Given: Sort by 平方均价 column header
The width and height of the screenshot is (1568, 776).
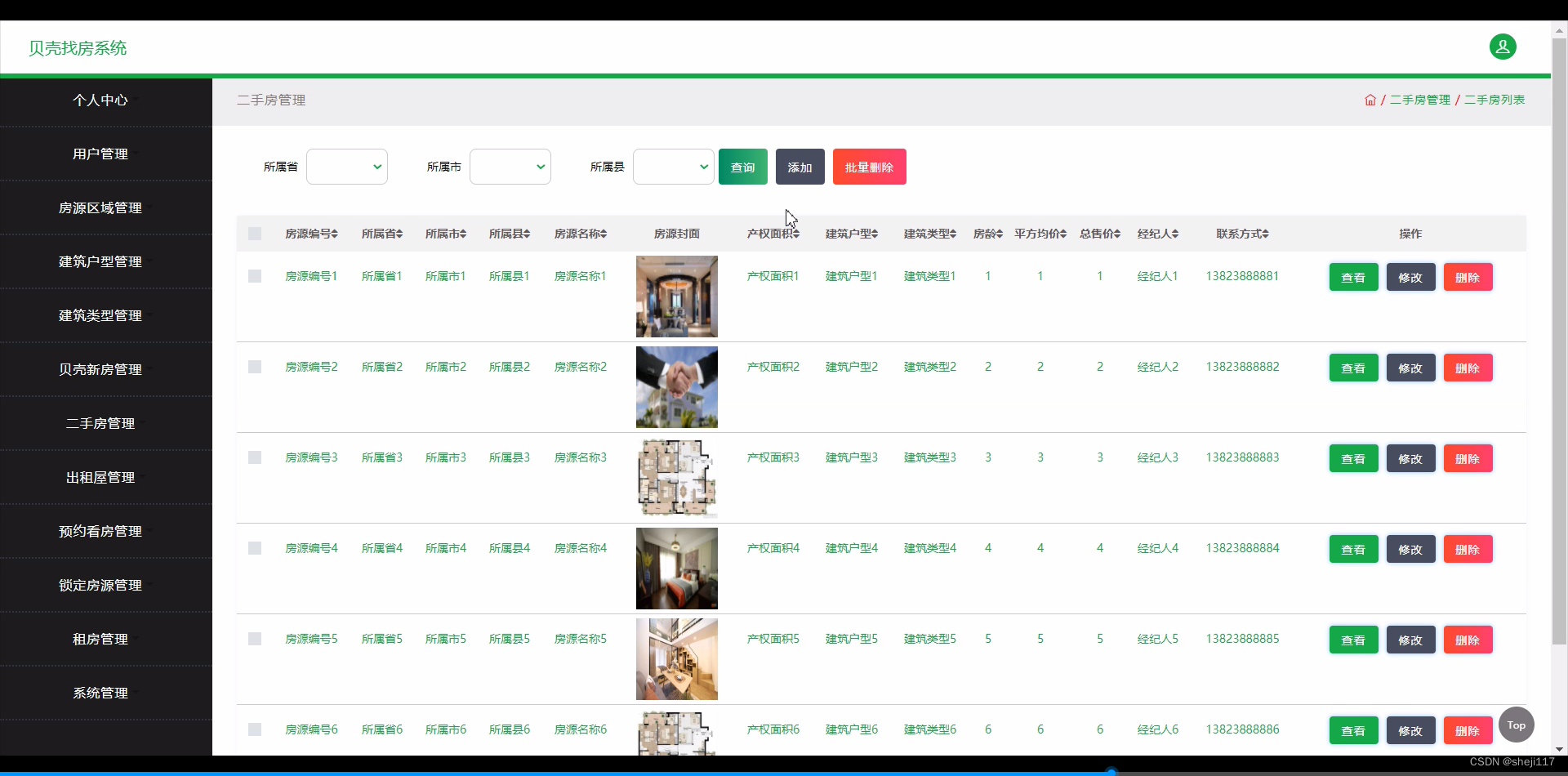Looking at the screenshot, I should pos(1040,234).
